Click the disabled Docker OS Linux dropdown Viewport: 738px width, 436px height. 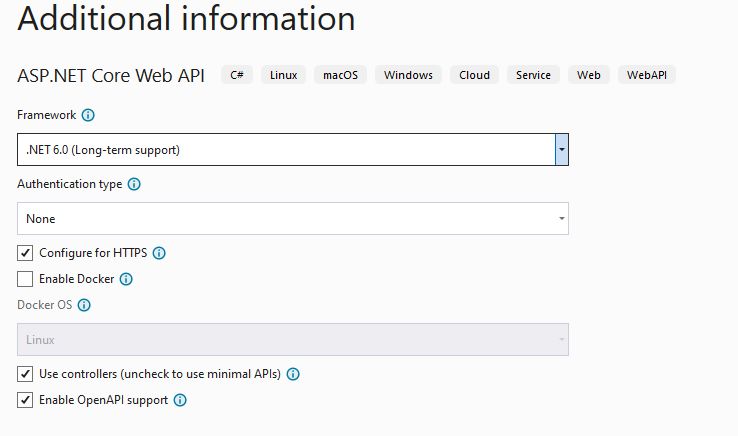coord(293,339)
